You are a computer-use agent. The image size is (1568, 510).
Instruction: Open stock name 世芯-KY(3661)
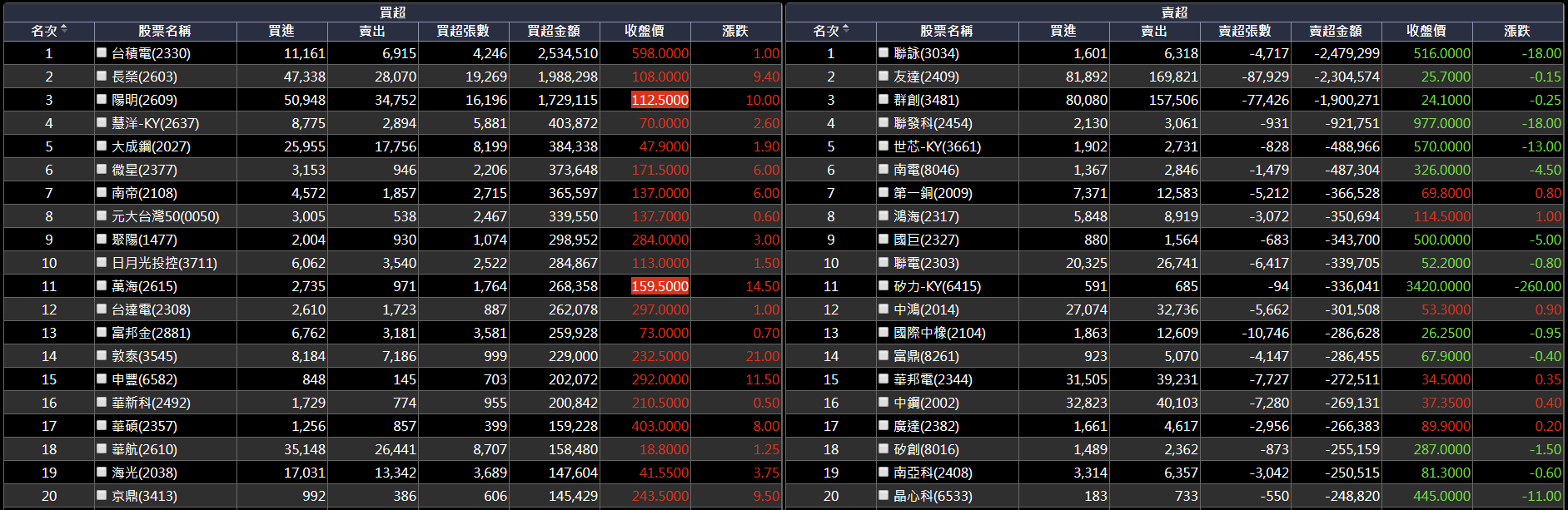[x=937, y=146]
